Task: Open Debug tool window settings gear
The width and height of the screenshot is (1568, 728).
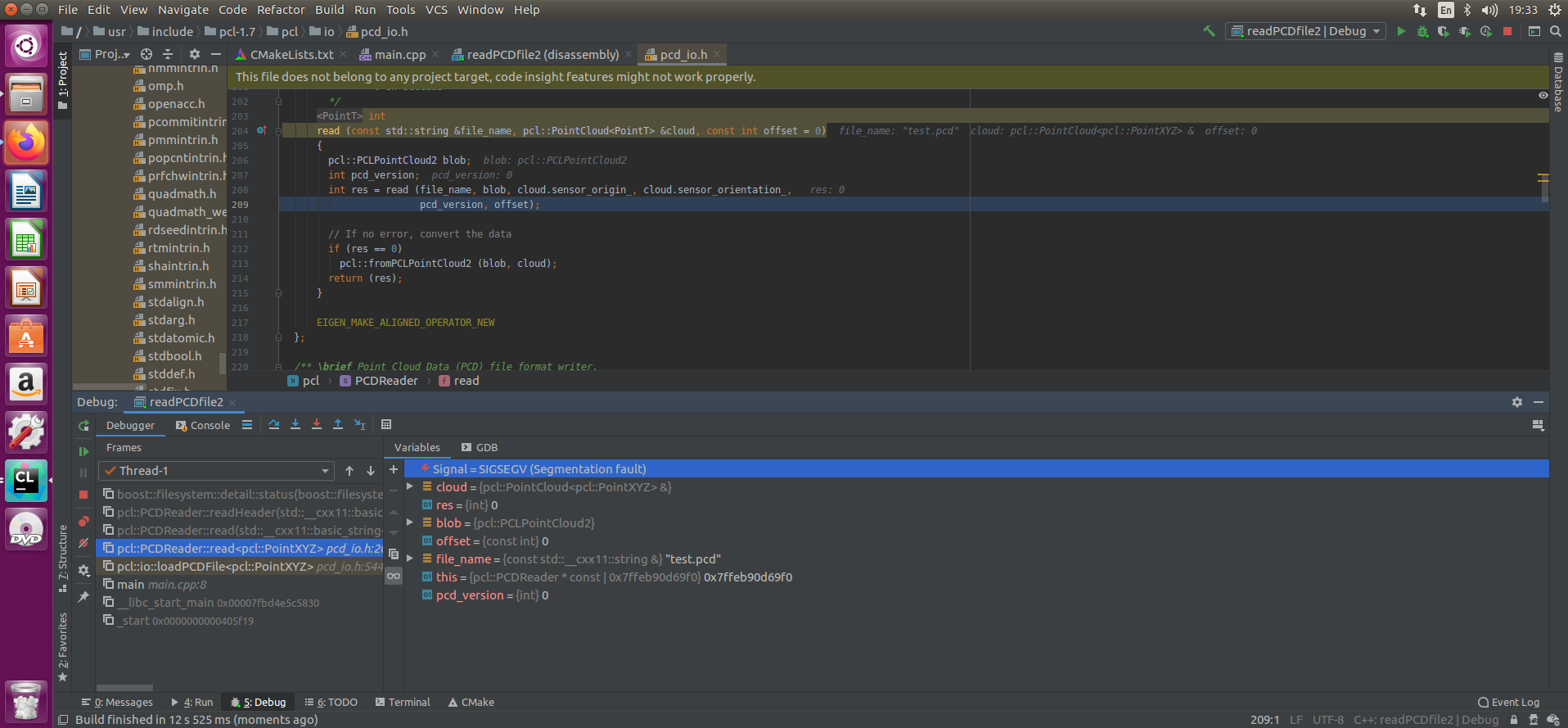Action: (x=1517, y=402)
